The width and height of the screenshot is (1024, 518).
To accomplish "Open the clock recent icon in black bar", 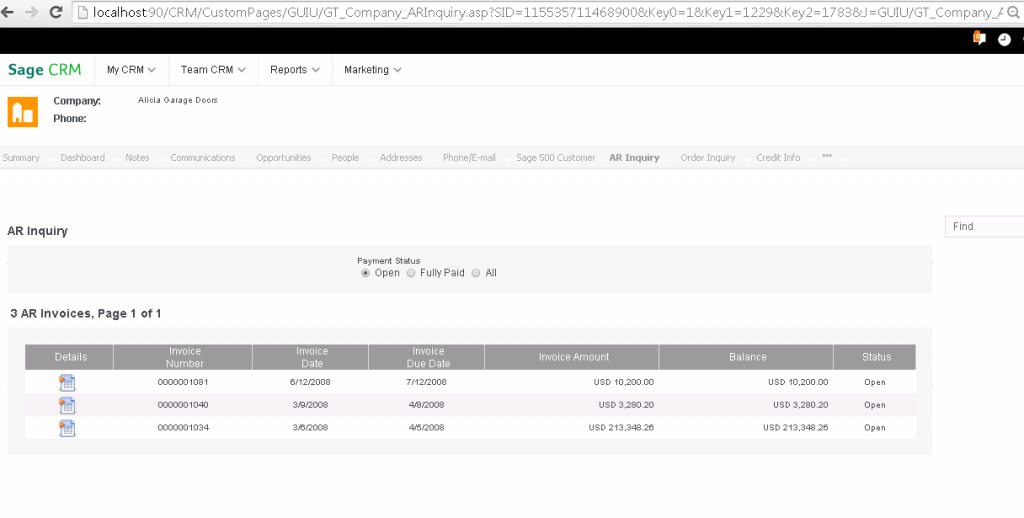I will pos(1004,40).
